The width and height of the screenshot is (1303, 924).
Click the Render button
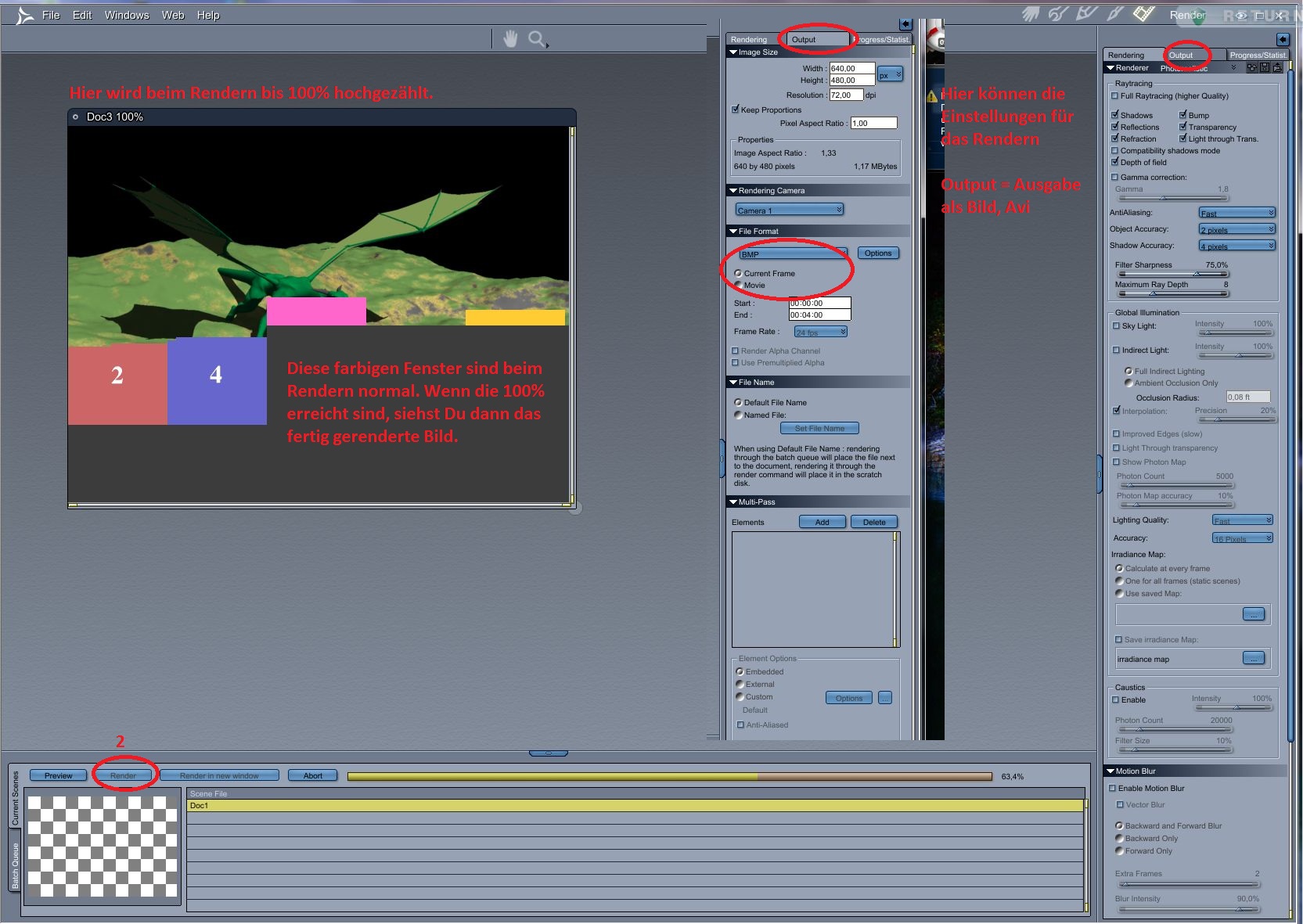click(123, 775)
